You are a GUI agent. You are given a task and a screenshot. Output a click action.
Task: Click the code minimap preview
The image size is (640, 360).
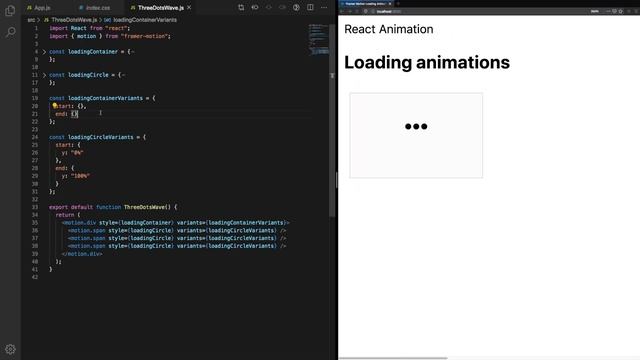[x=318, y=39]
